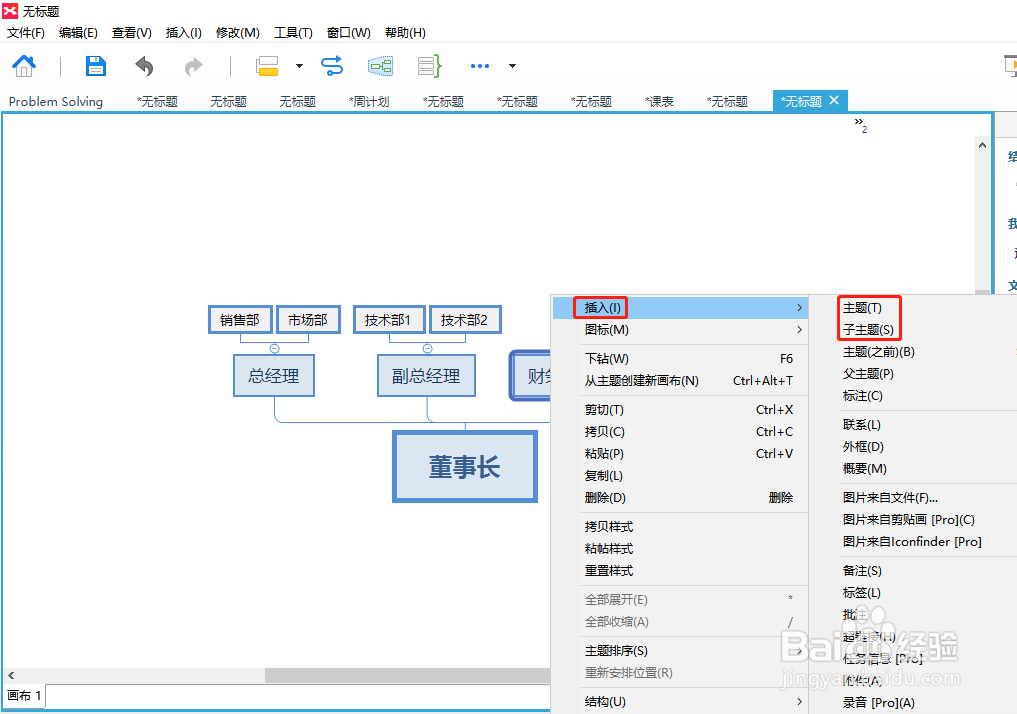Screen dimensions: 1017x714
Task: Choose 粘帖样式 in context menu
Action: coord(680,549)
